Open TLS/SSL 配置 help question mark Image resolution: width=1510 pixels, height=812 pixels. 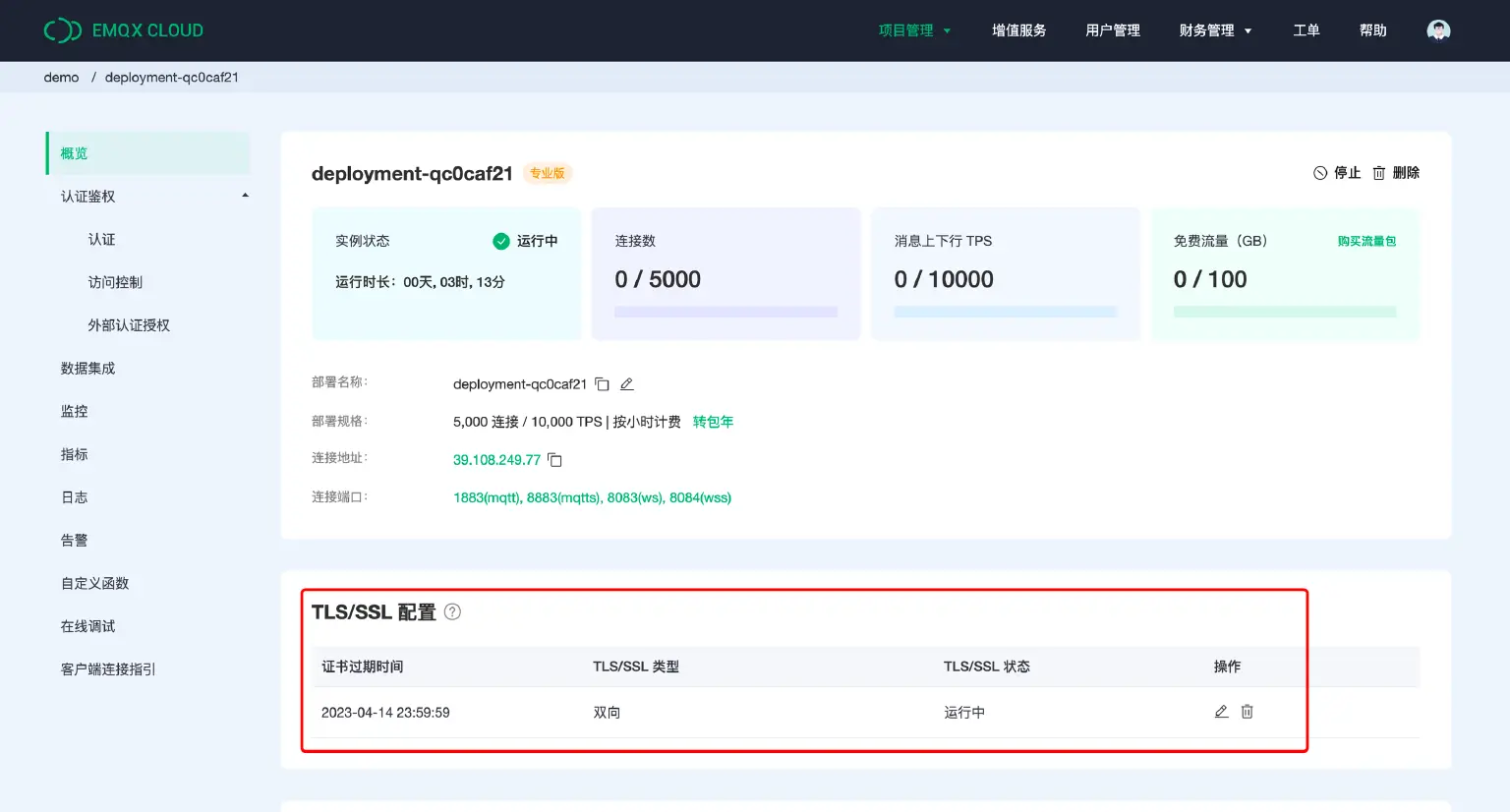coord(452,611)
